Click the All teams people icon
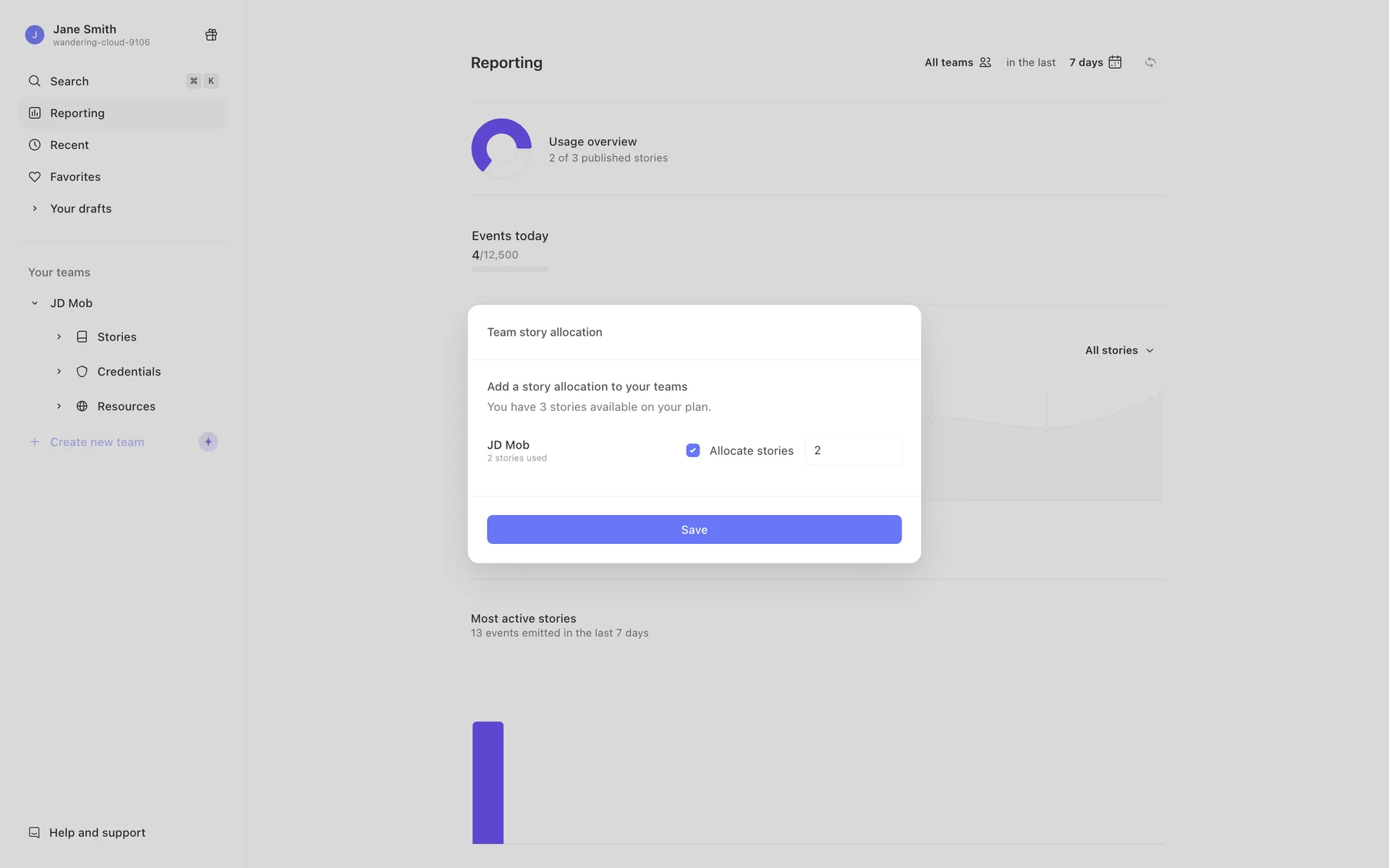1389x868 pixels. (985, 62)
